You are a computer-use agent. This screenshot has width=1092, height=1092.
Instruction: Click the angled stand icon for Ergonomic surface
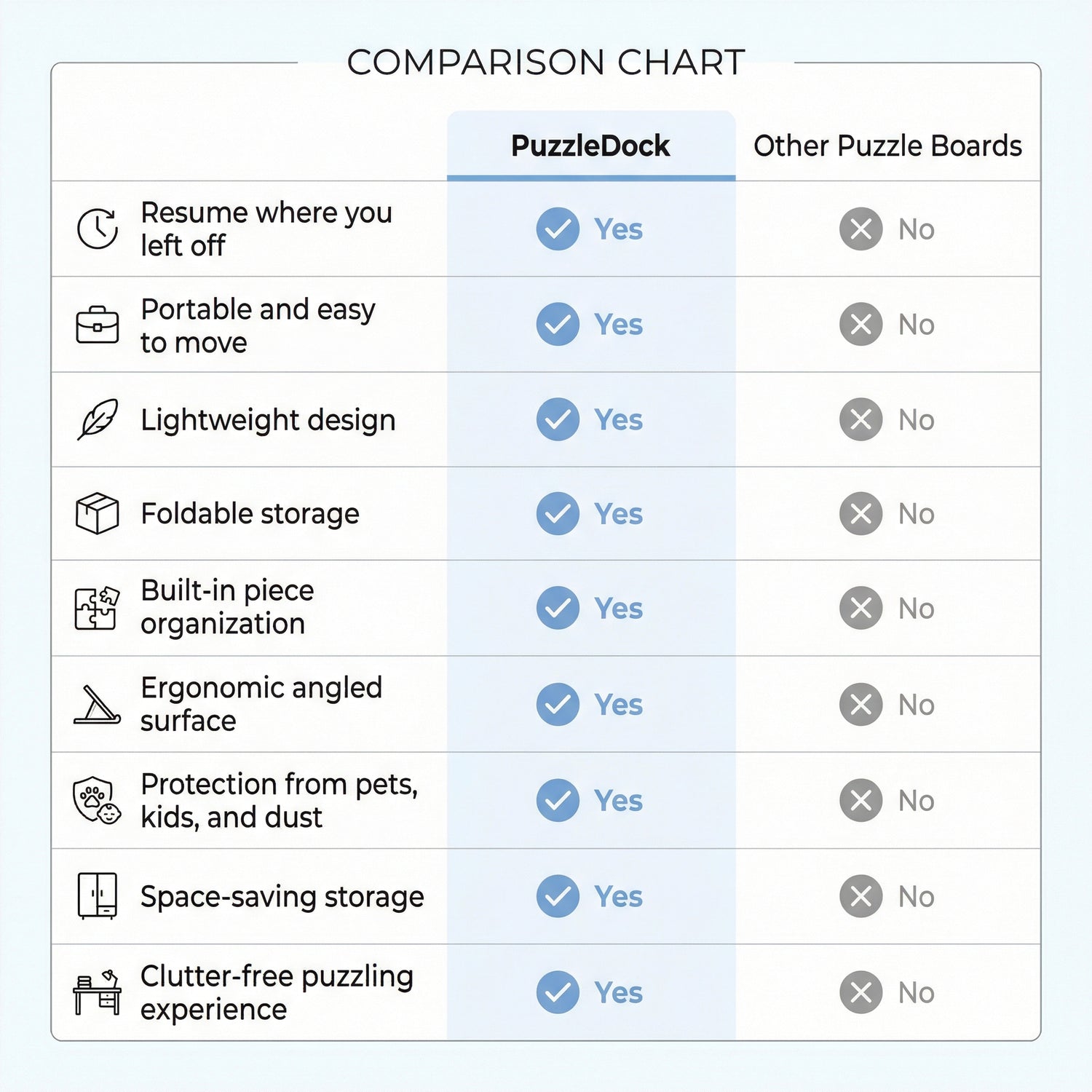coord(97,705)
